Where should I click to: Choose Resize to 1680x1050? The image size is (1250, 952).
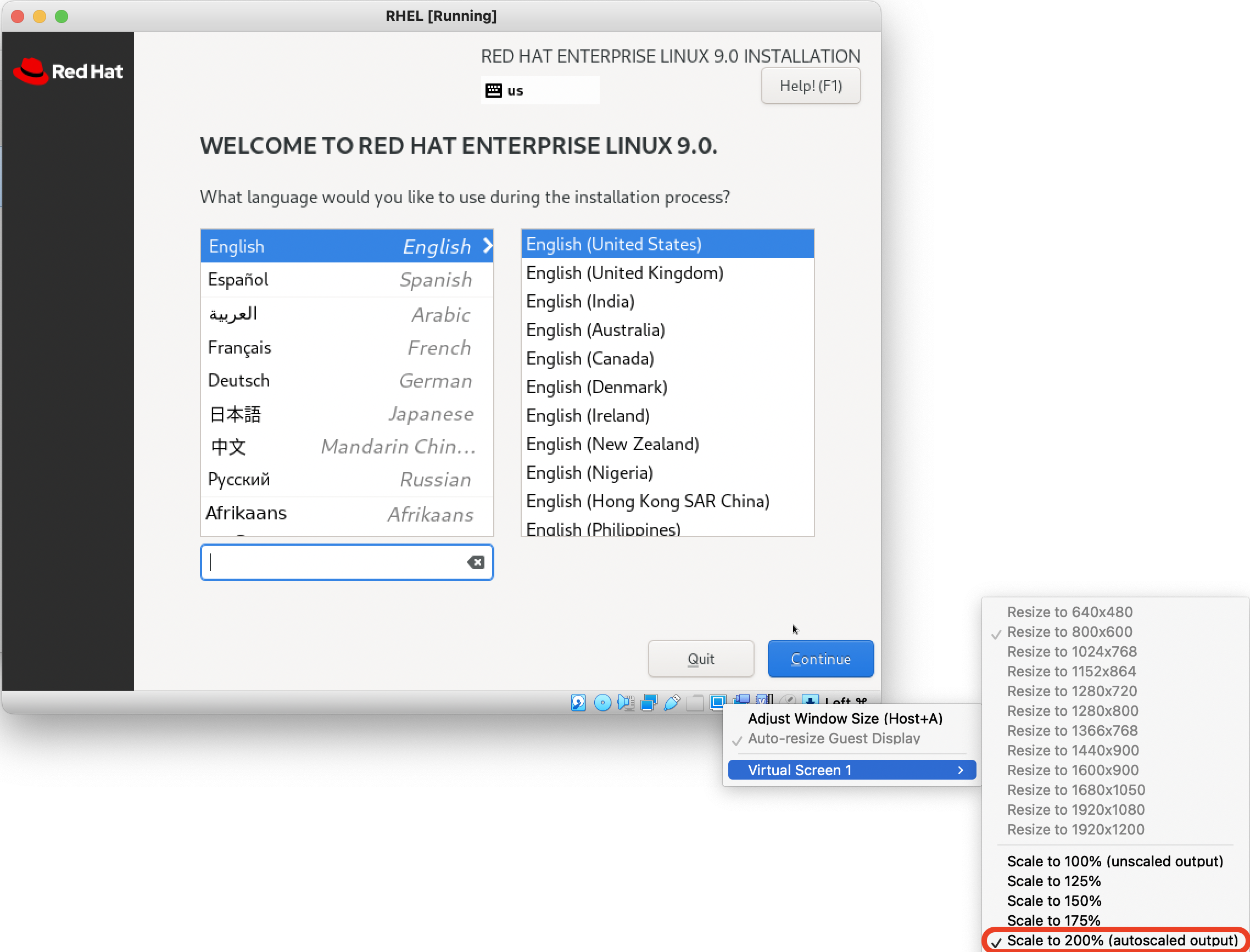pos(1076,790)
